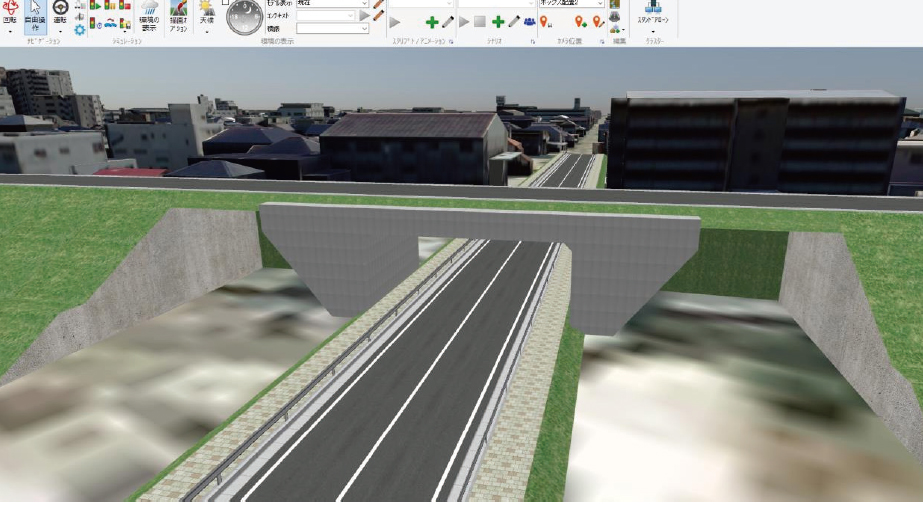Screen dimensions: 923x515
Task: Activate the Free Operation (自由操作) cursor tool
Action: tap(35, 16)
